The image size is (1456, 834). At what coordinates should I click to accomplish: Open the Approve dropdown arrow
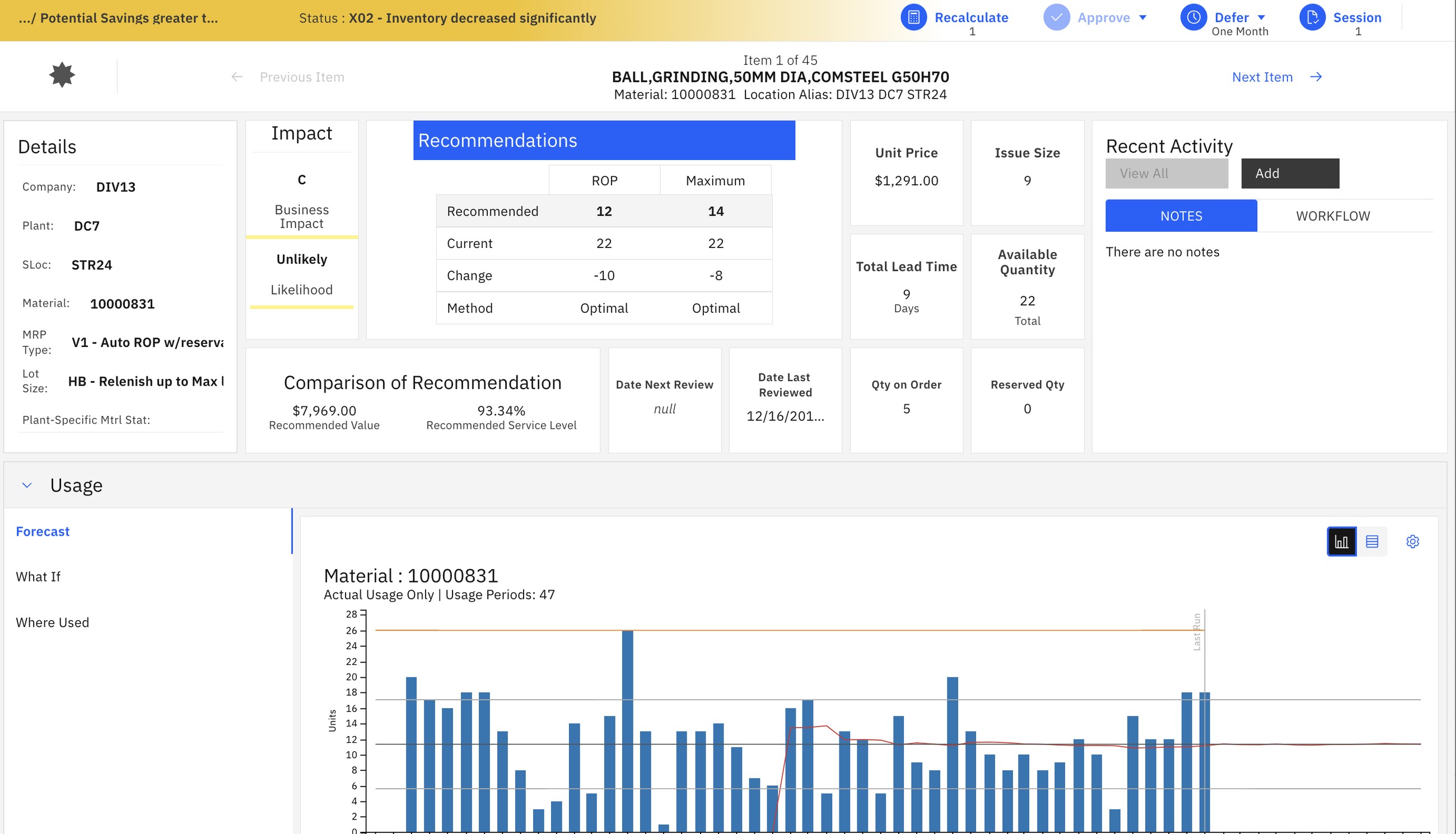coord(1142,18)
